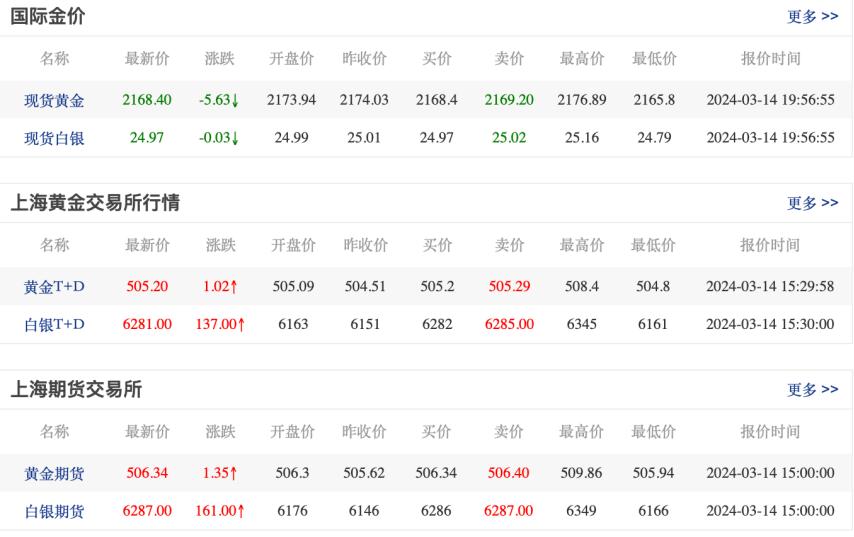Select 黄金T+D latest price 505.20
Screen dimensions: 854x537
147,286
